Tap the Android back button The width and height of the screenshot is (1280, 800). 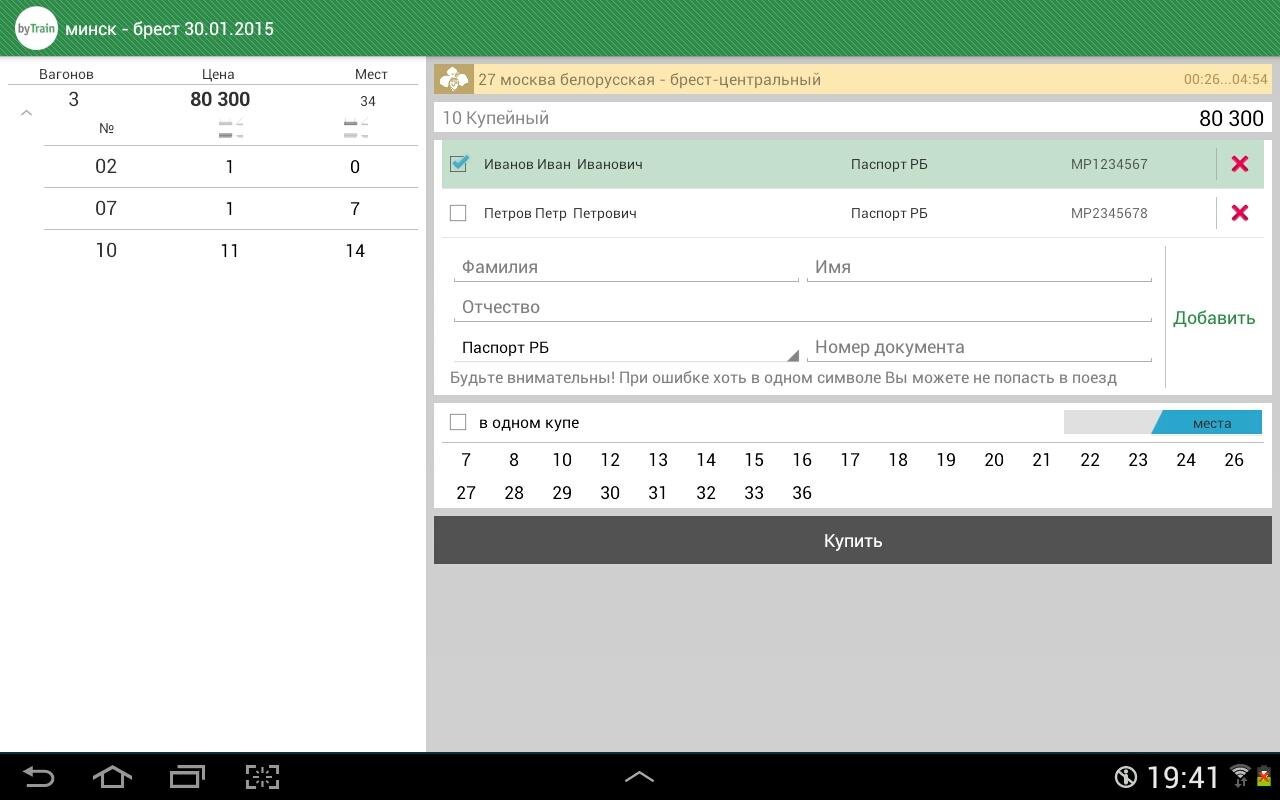click(x=38, y=777)
